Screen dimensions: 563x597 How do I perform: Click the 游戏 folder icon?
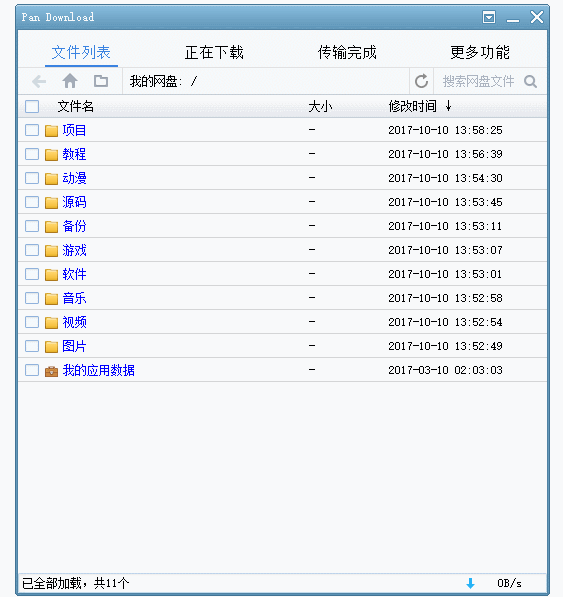51,251
